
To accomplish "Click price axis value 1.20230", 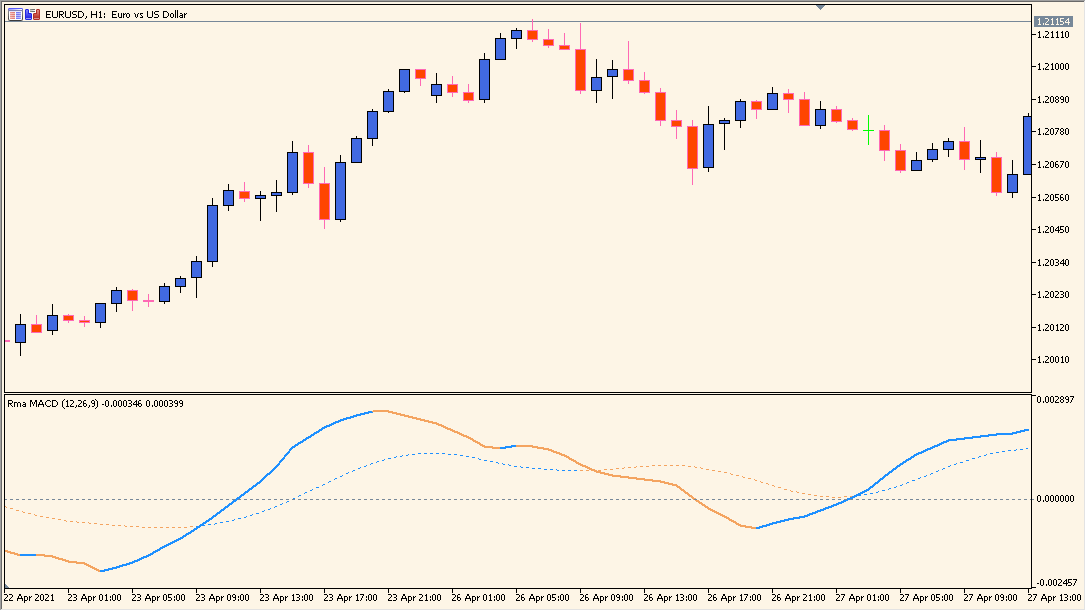I will pyautogui.click(x=1053, y=294).
